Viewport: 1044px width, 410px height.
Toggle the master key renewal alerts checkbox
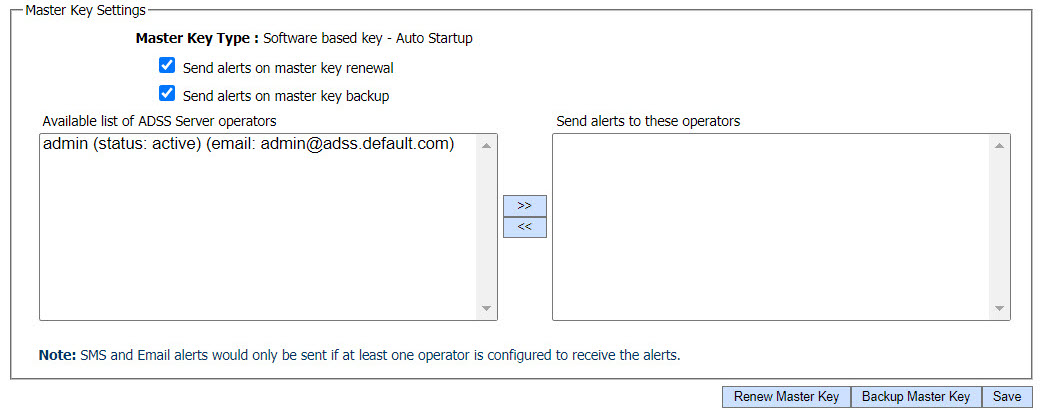click(x=167, y=67)
